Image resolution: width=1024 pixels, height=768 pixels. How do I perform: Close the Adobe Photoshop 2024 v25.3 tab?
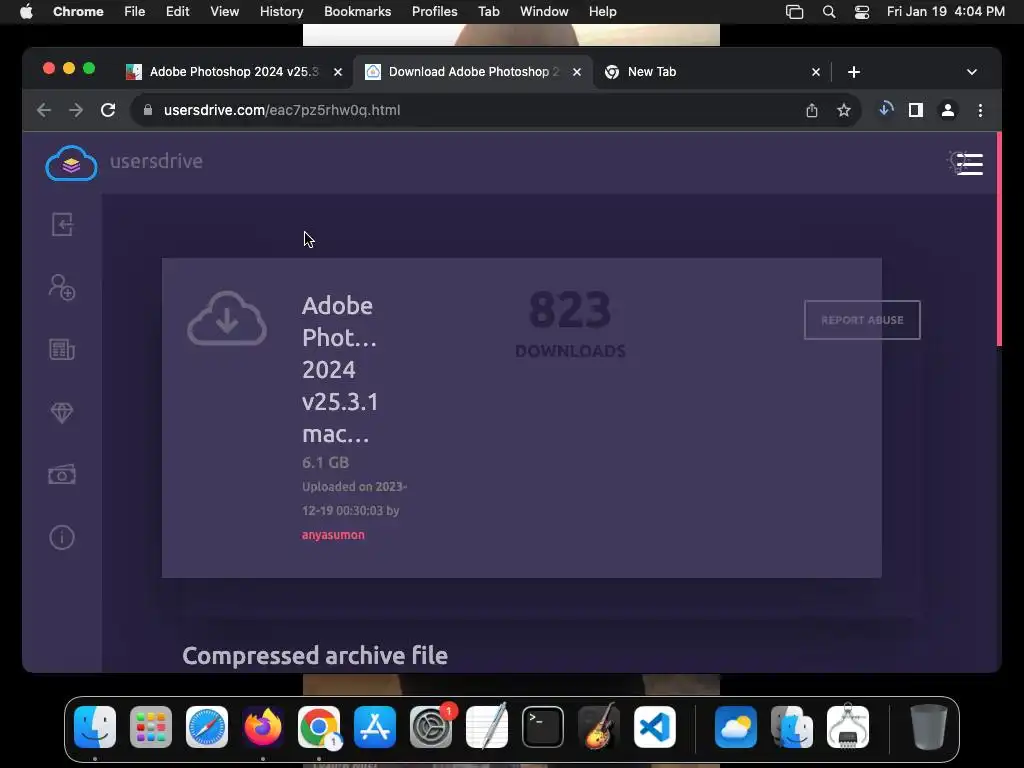pos(338,72)
